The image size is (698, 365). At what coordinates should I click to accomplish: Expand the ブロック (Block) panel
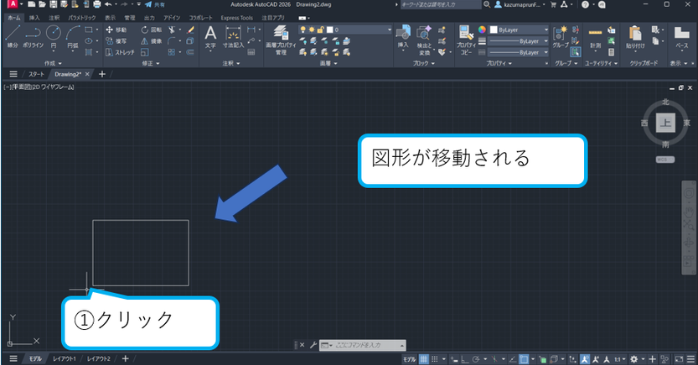423,63
